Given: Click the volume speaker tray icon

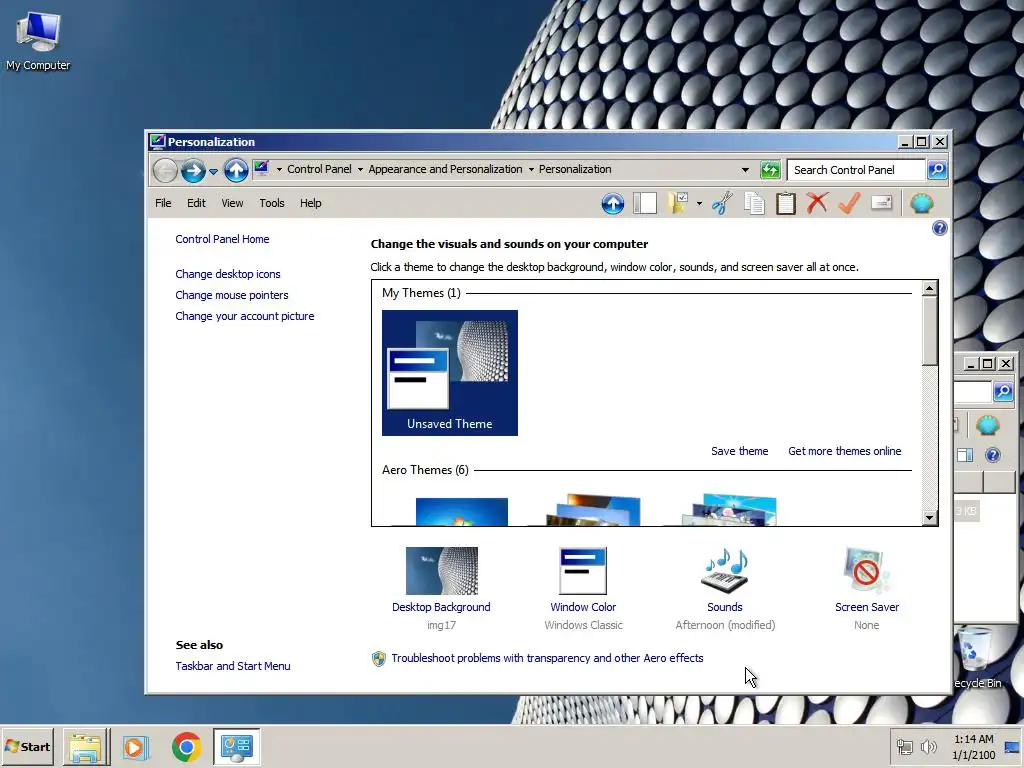Looking at the screenshot, I should click(928, 746).
